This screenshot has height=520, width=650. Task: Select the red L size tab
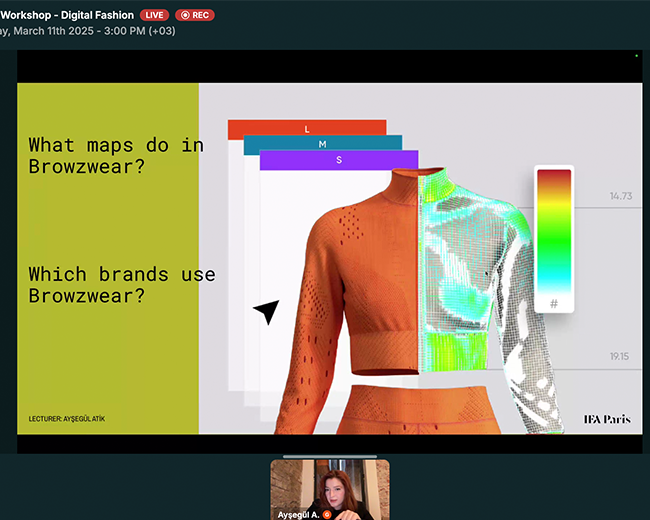point(307,129)
